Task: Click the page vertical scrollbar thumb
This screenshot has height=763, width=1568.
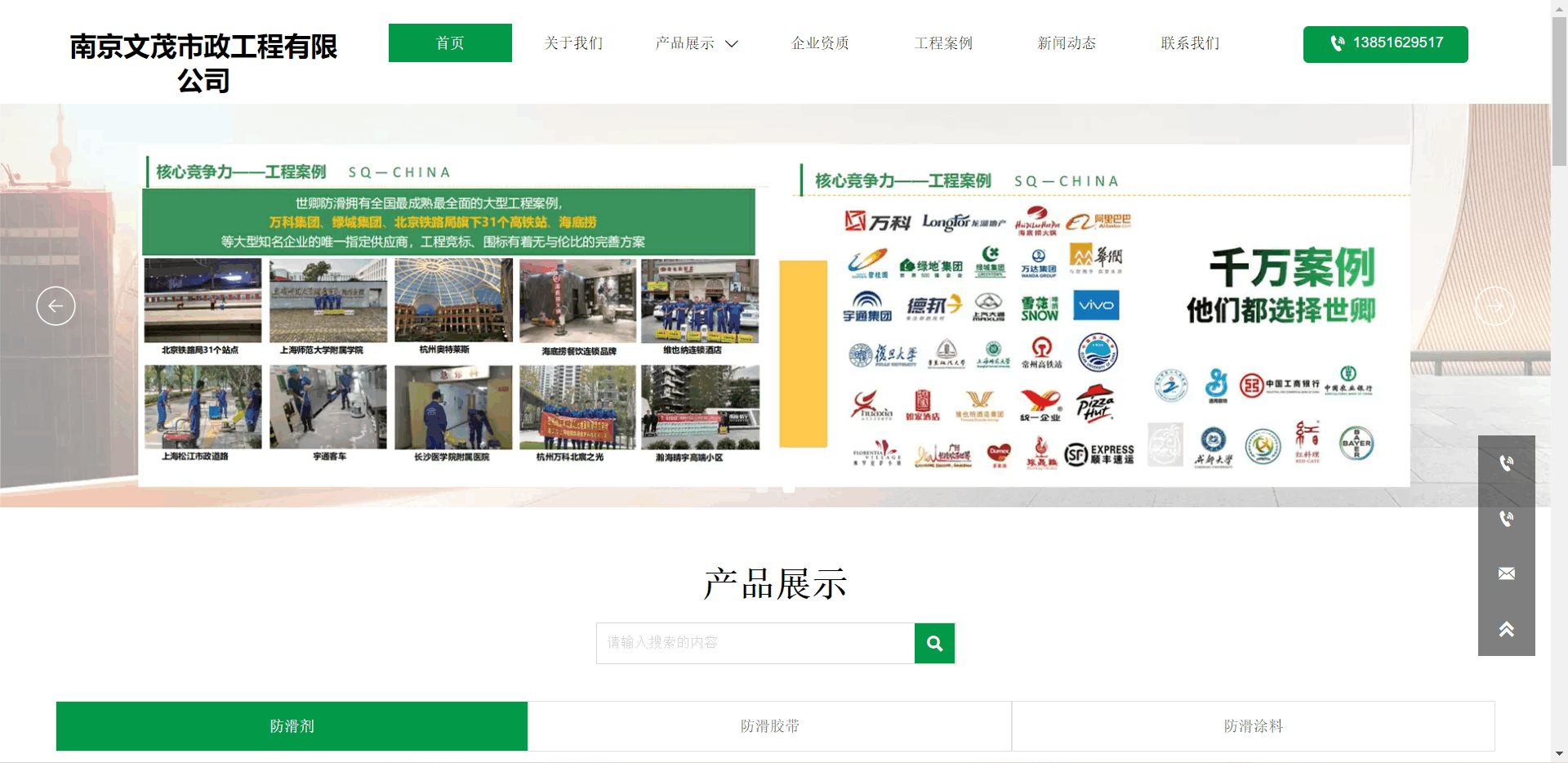Action: [x=1559, y=90]
